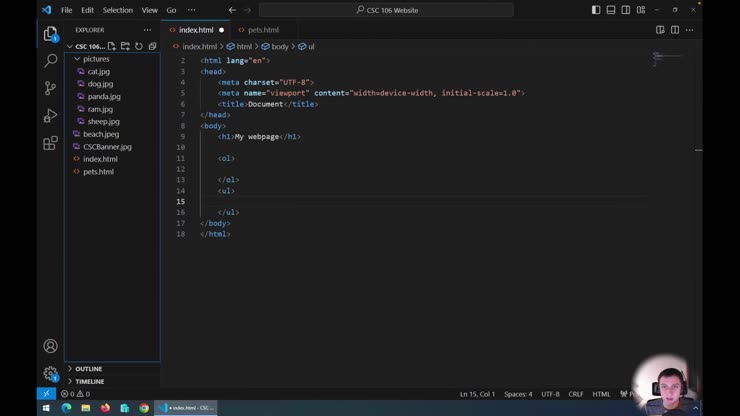Collapse all folders in Explorer

[152, 46]
